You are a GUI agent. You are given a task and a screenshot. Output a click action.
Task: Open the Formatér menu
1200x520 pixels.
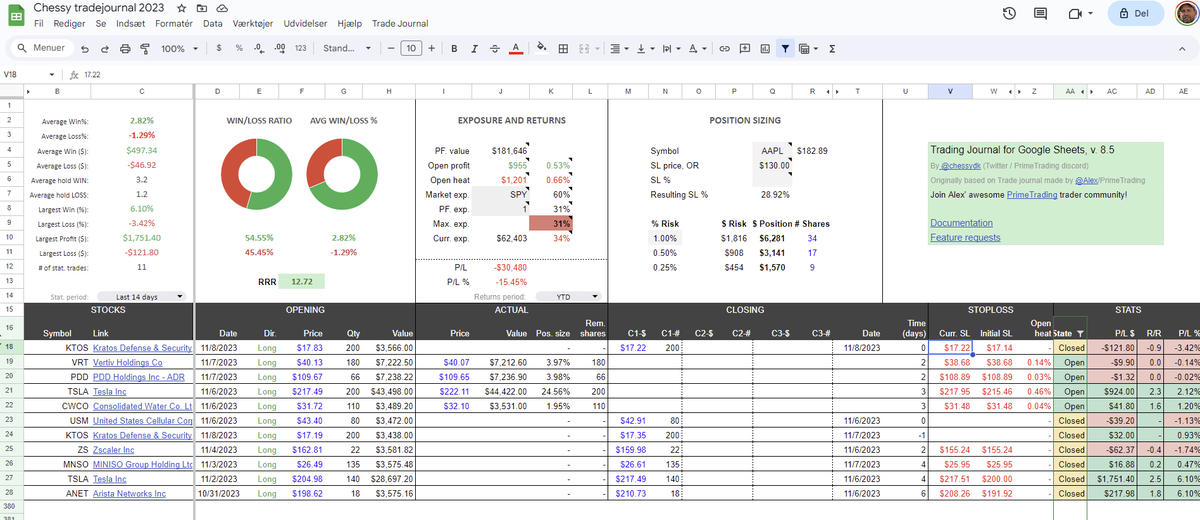pyautogui.click(x=174, y=23)
